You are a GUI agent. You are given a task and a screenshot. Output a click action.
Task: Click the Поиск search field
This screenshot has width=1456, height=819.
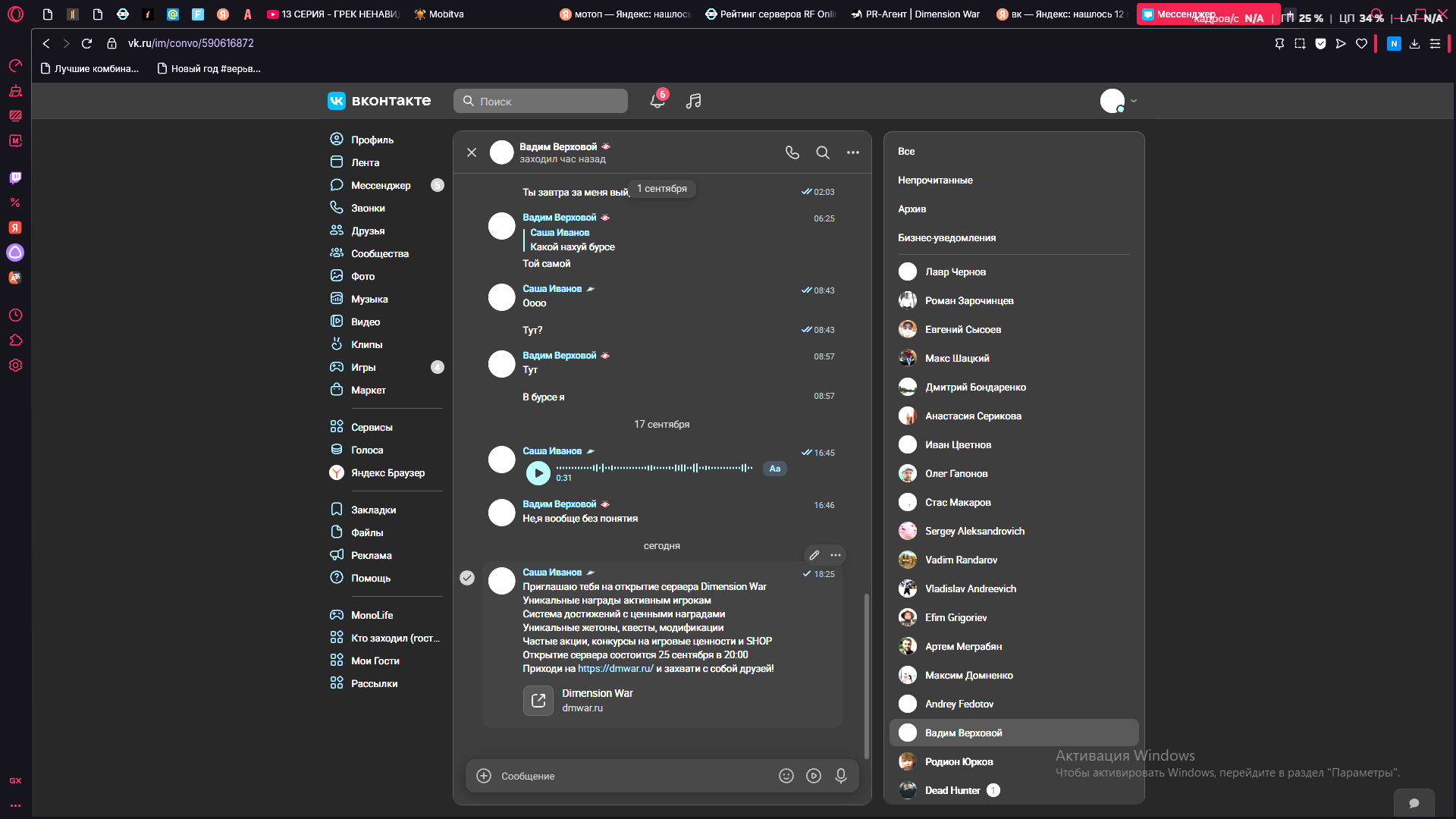[541, 101]
